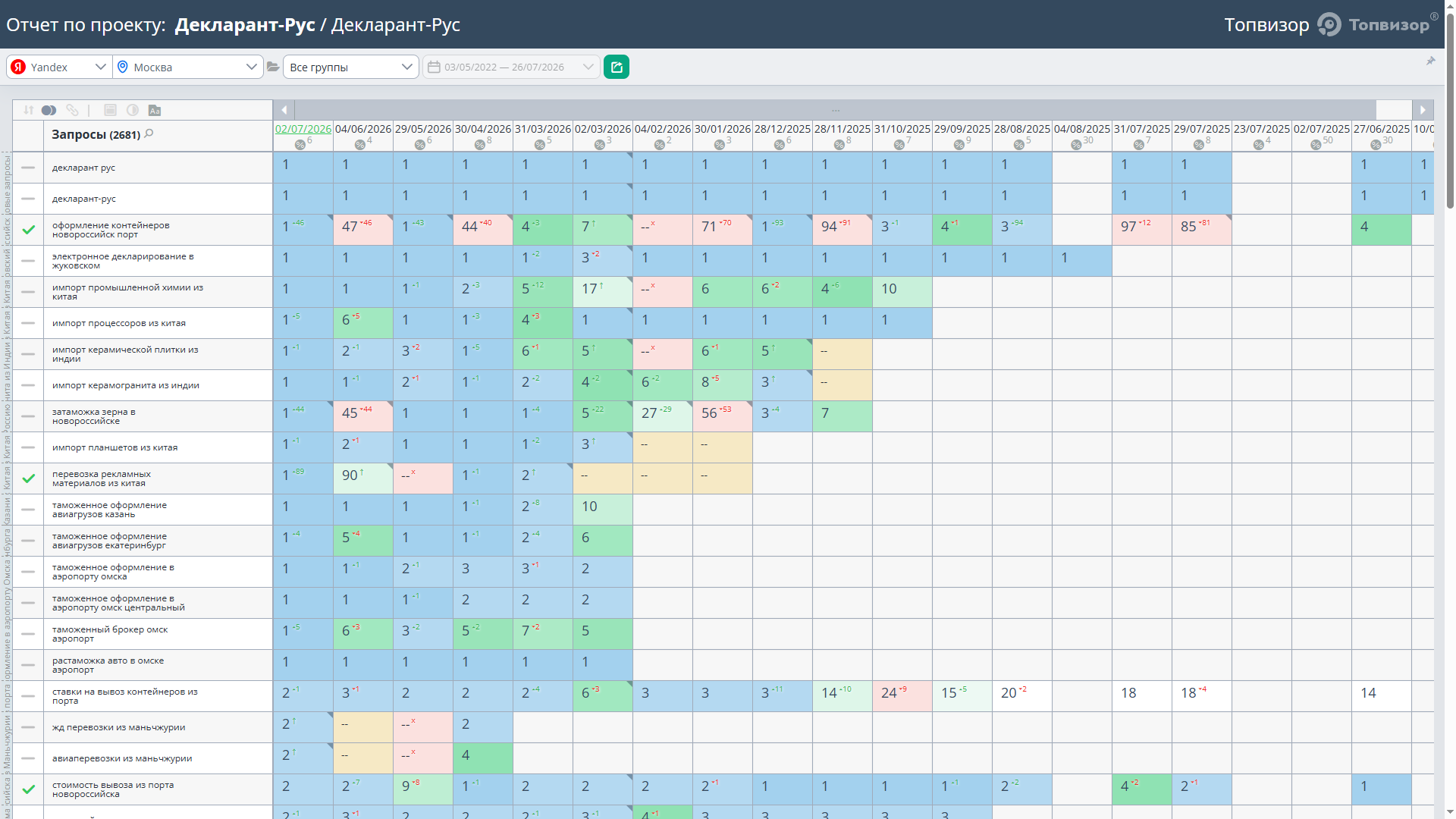Click the project title 'Декларант-Рус' in header
Image resolution: width=1456 pixels, height=819 pixels.
pyautogui.click(x=245, y=24)
